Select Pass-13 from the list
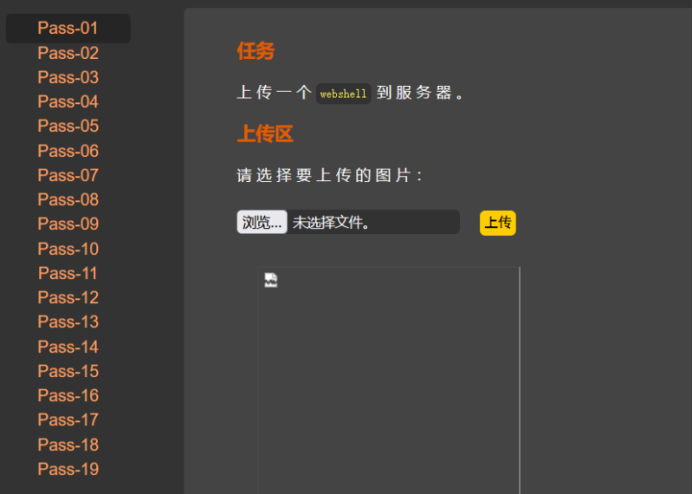The width and height of the screenshot is (693, 494). tap(68, 322)
